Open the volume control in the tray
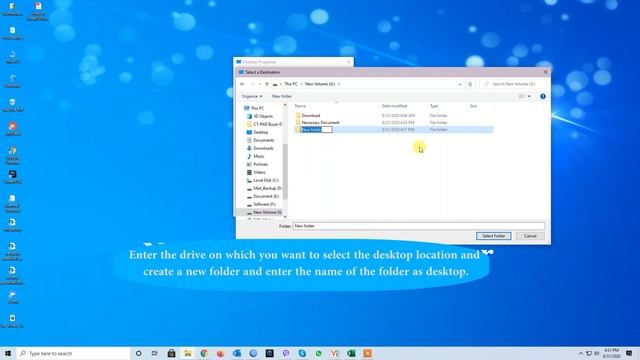Viewport: 640px width, 360px height. 596,353
